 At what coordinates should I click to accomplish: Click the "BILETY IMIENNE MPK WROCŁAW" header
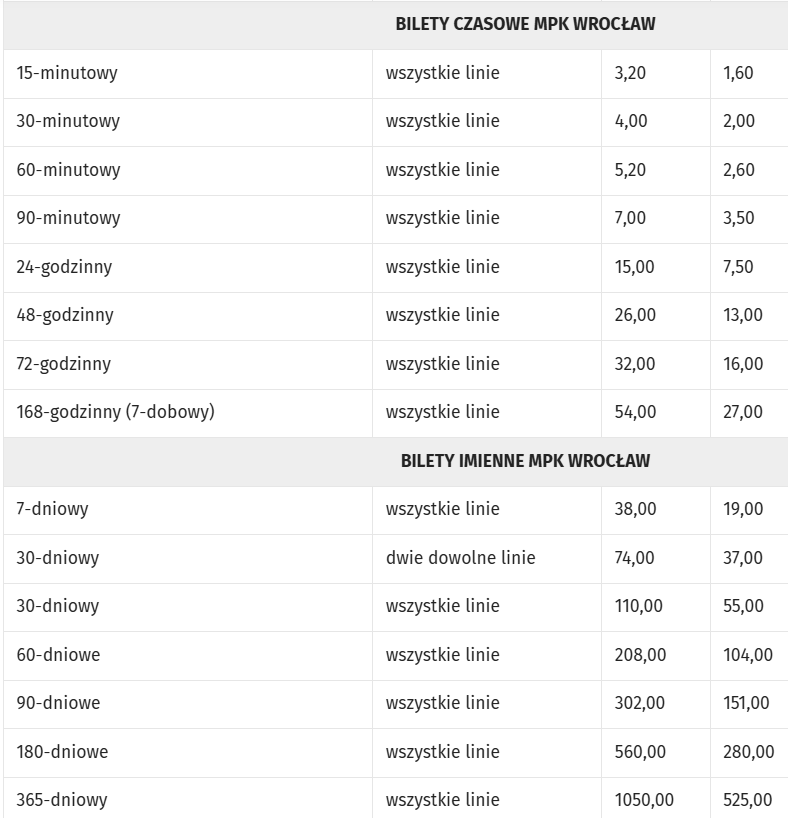coord(525,461)
